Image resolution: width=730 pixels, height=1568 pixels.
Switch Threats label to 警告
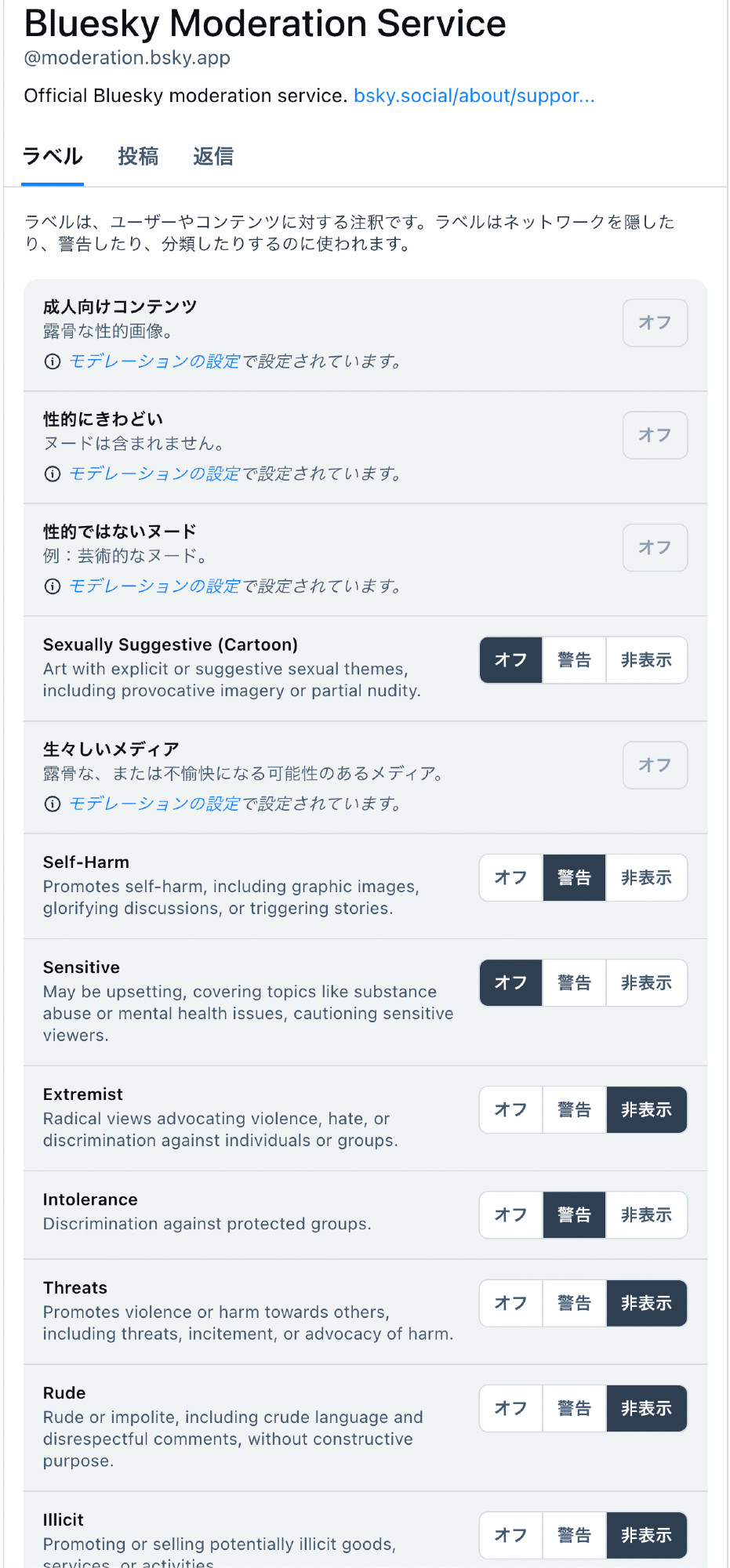[x=574, y=1303]
